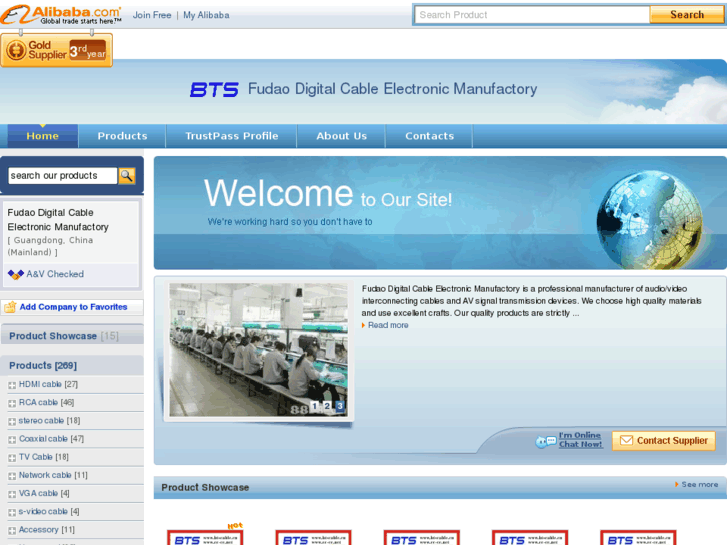Click the envelope icon on Contact Supplier
Screen dimensions: 727x545
[626, 440]
